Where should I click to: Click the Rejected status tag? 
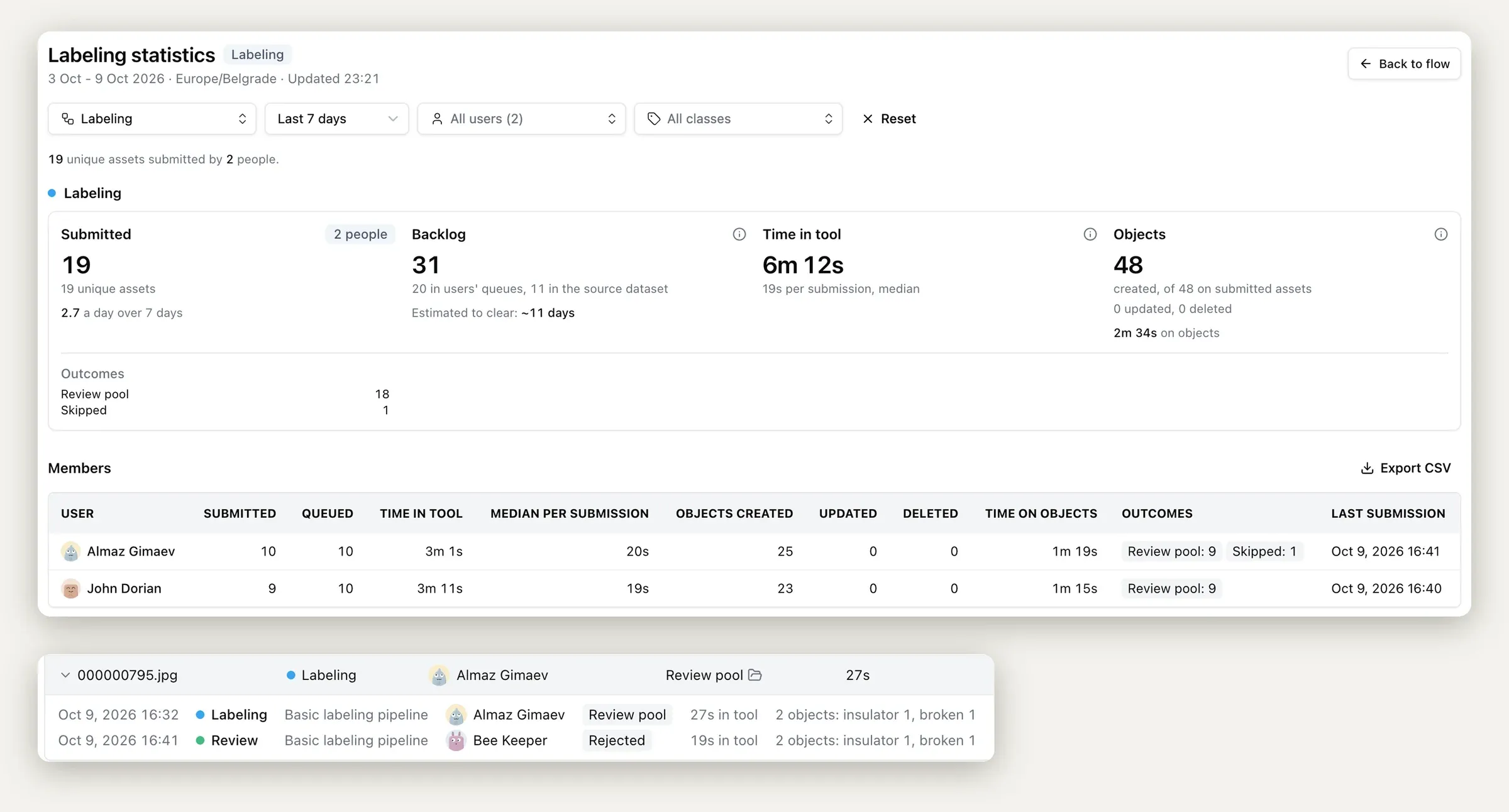[x=617, y=741]
